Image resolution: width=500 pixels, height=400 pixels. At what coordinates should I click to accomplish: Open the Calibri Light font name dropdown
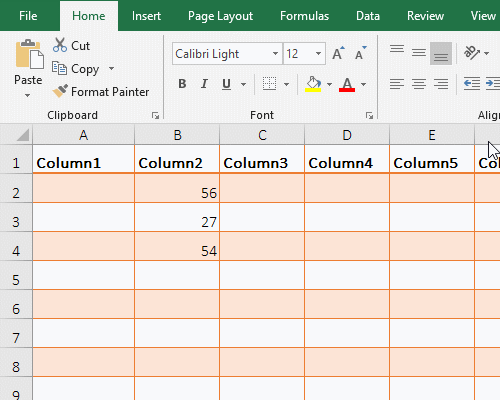click(x=275, y=53)
